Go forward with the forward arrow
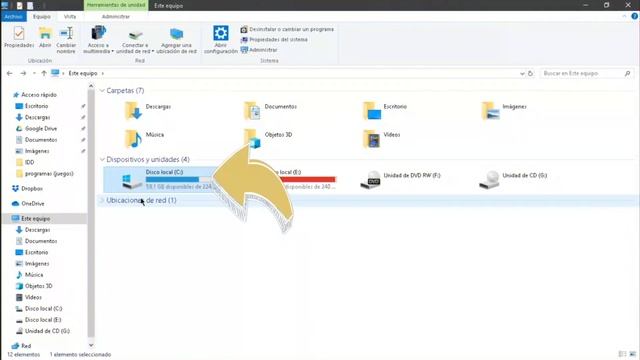The image size is (640, 360). click(23, 73)
